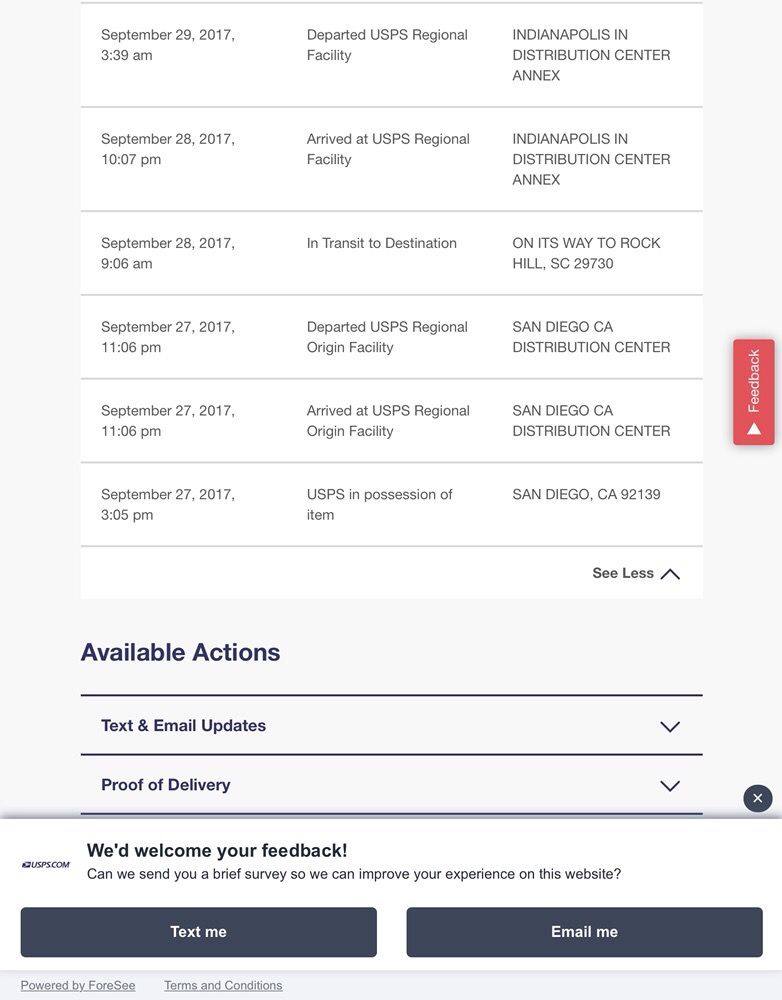Select the September 29, 2017 3:39 am entry

(x=168, y=45)
